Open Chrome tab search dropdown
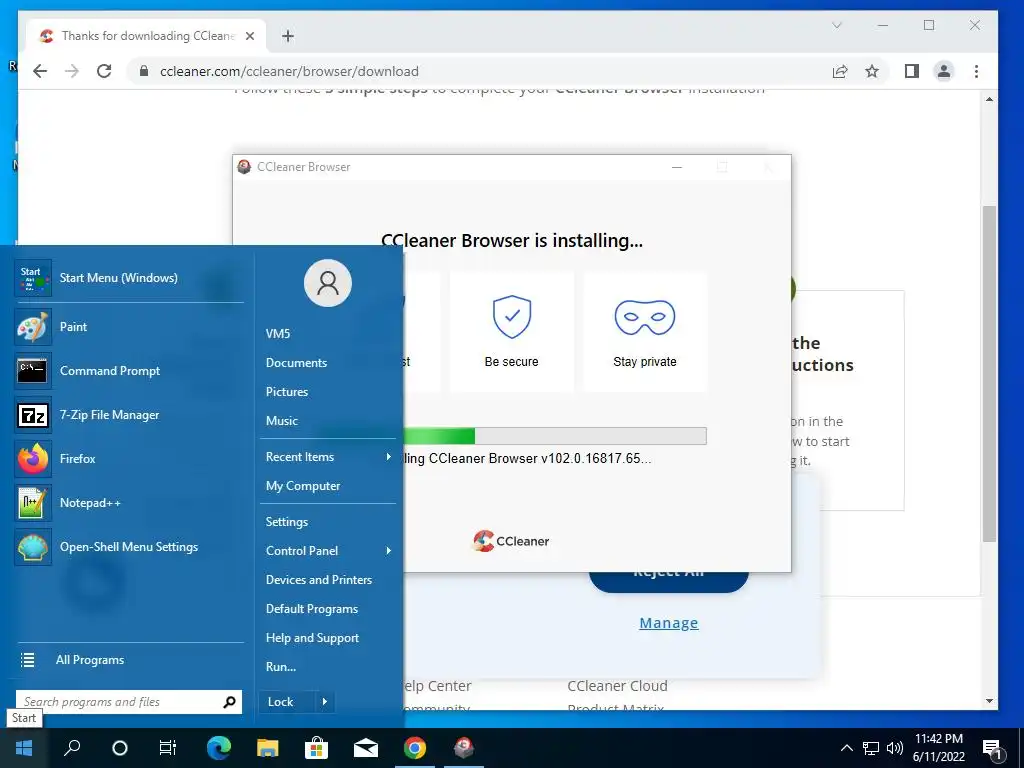 [837, 25]
